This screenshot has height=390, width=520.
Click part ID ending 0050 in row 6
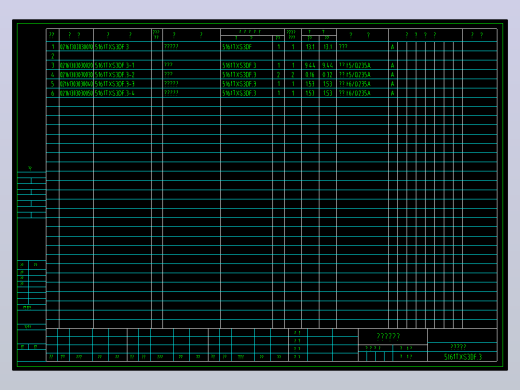pos(76,93)
